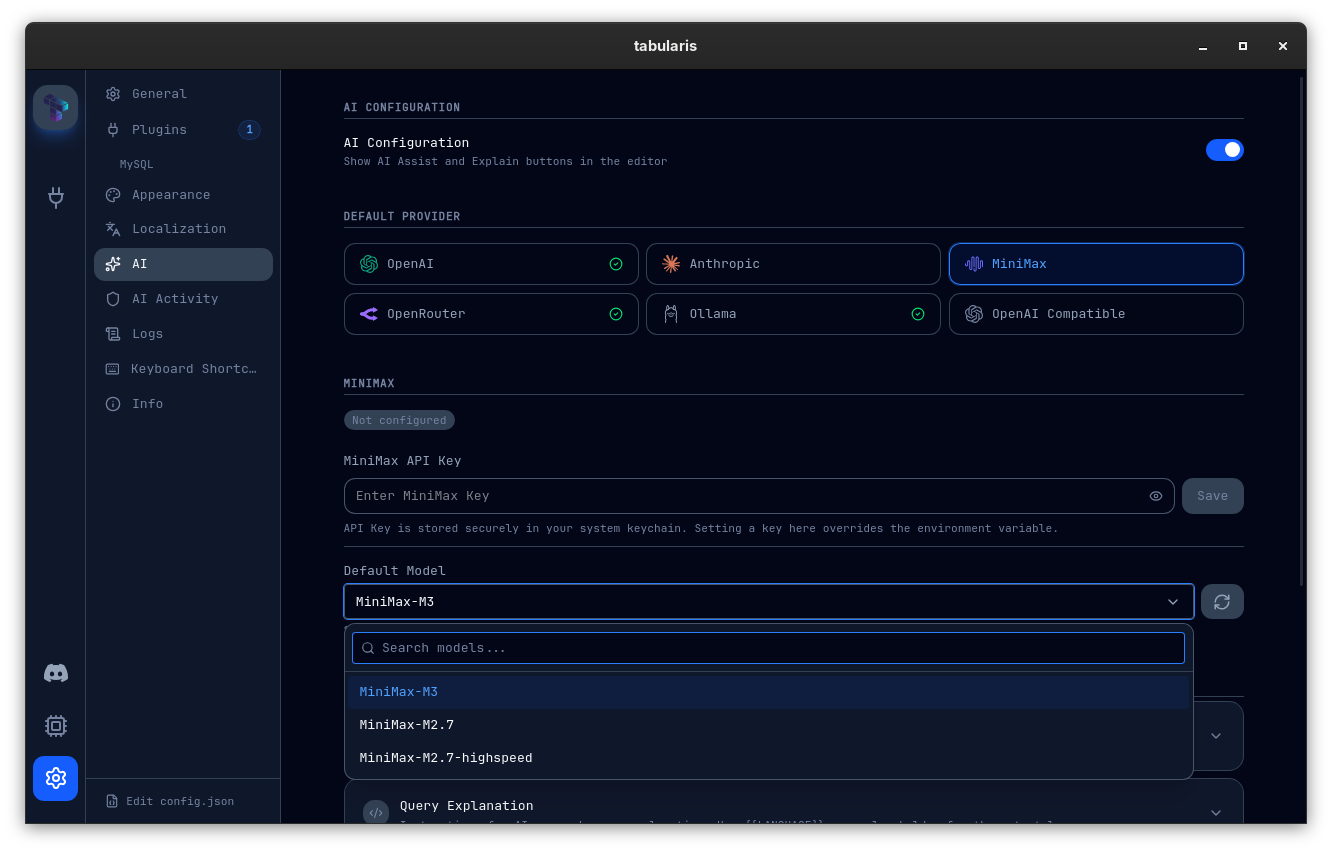Click the MiniMax waveform icon

tap(974, 264)
